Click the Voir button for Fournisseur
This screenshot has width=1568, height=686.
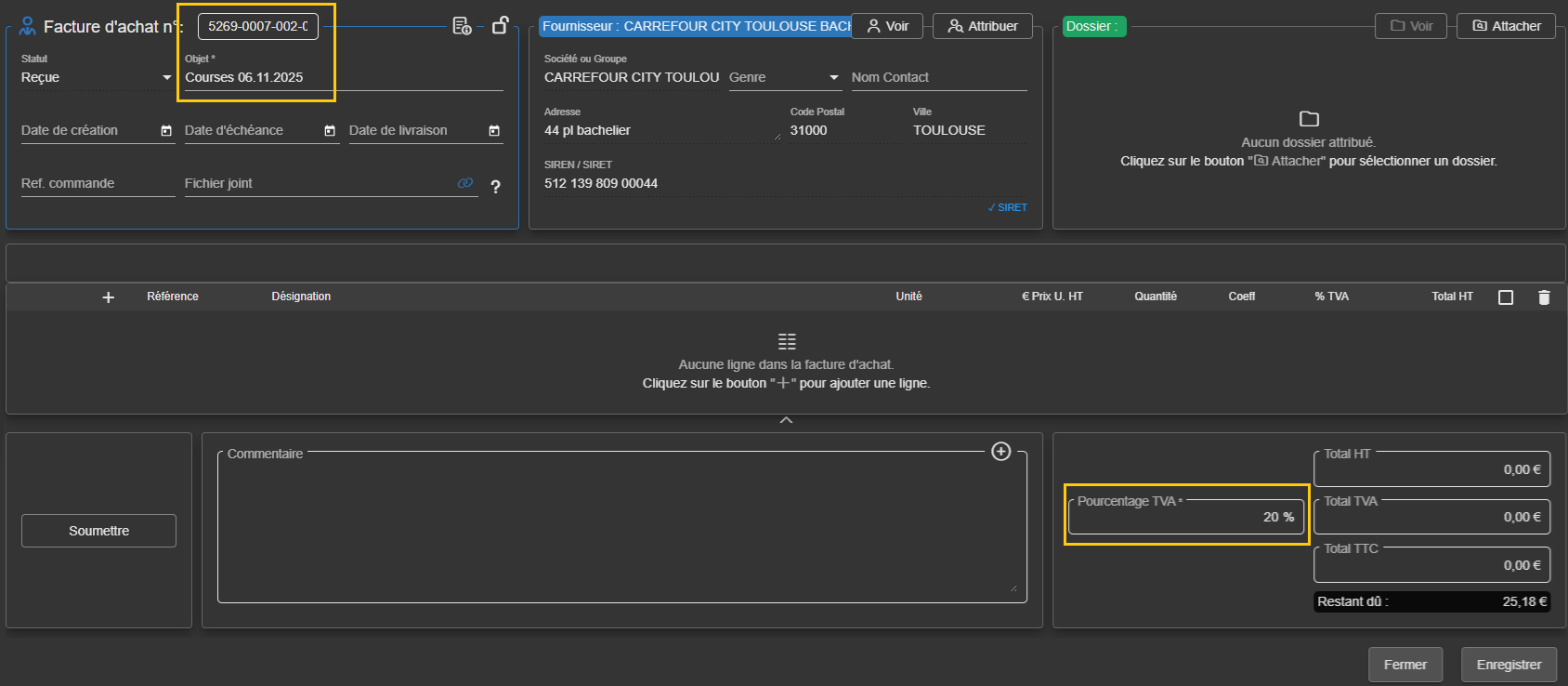(x=887, y=26)
